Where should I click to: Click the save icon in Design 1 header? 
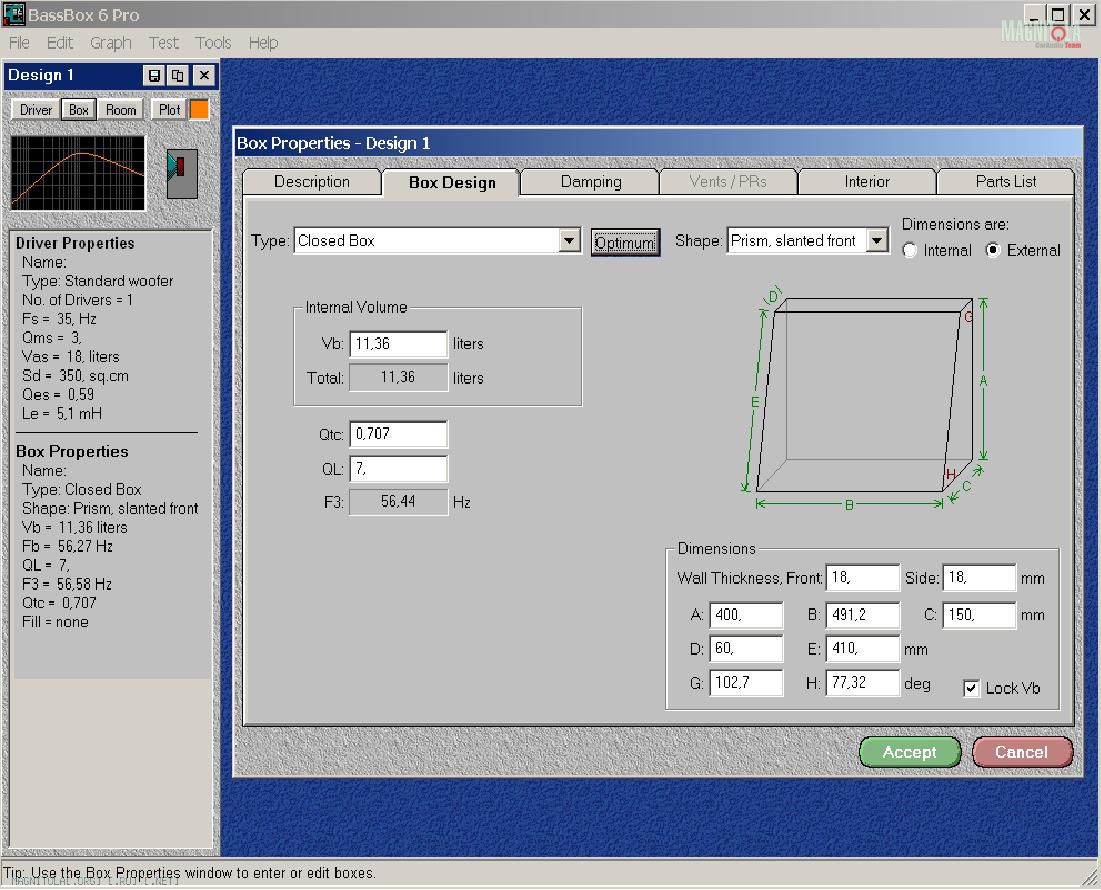[154, 75]
